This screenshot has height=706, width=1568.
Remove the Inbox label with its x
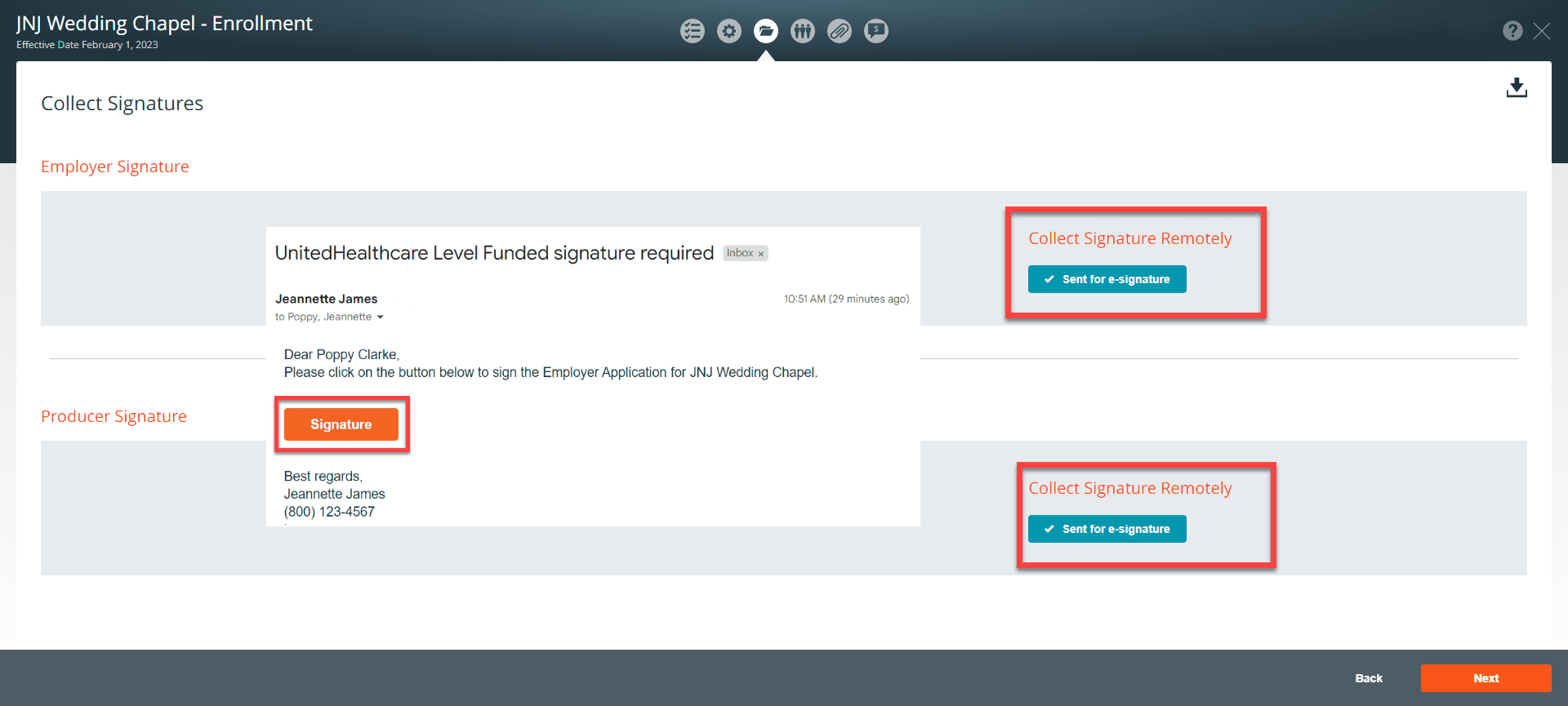tap(761, 254)
